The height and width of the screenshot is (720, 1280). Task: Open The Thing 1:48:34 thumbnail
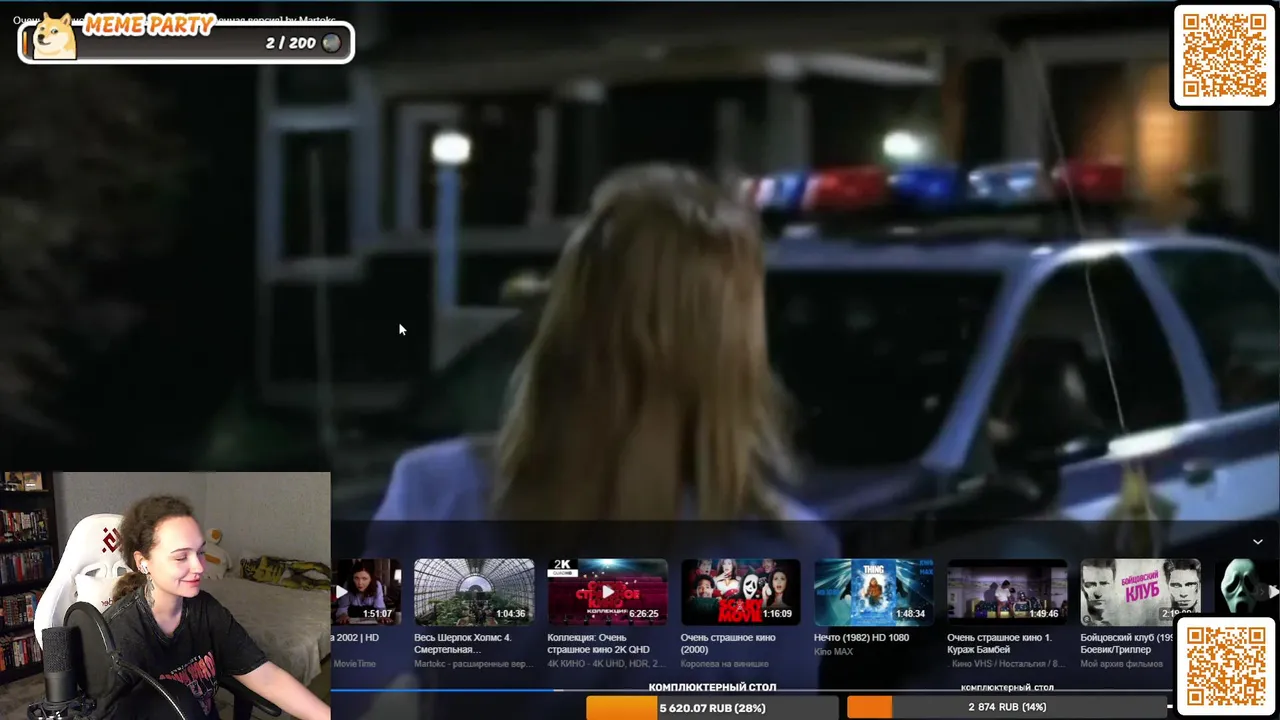click(874, 592)
